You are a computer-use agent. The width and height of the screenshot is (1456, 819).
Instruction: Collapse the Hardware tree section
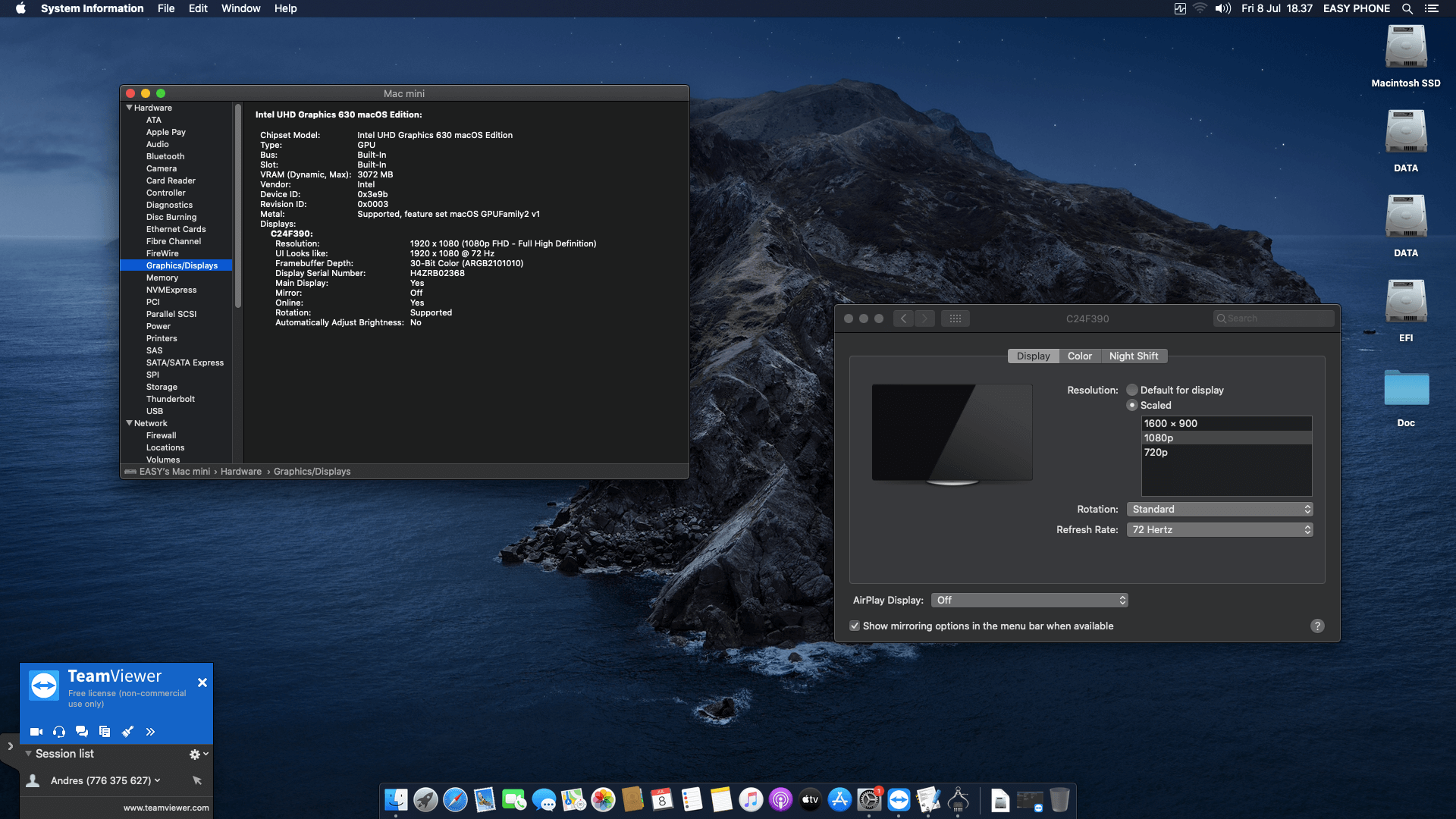tap(129, 108)
